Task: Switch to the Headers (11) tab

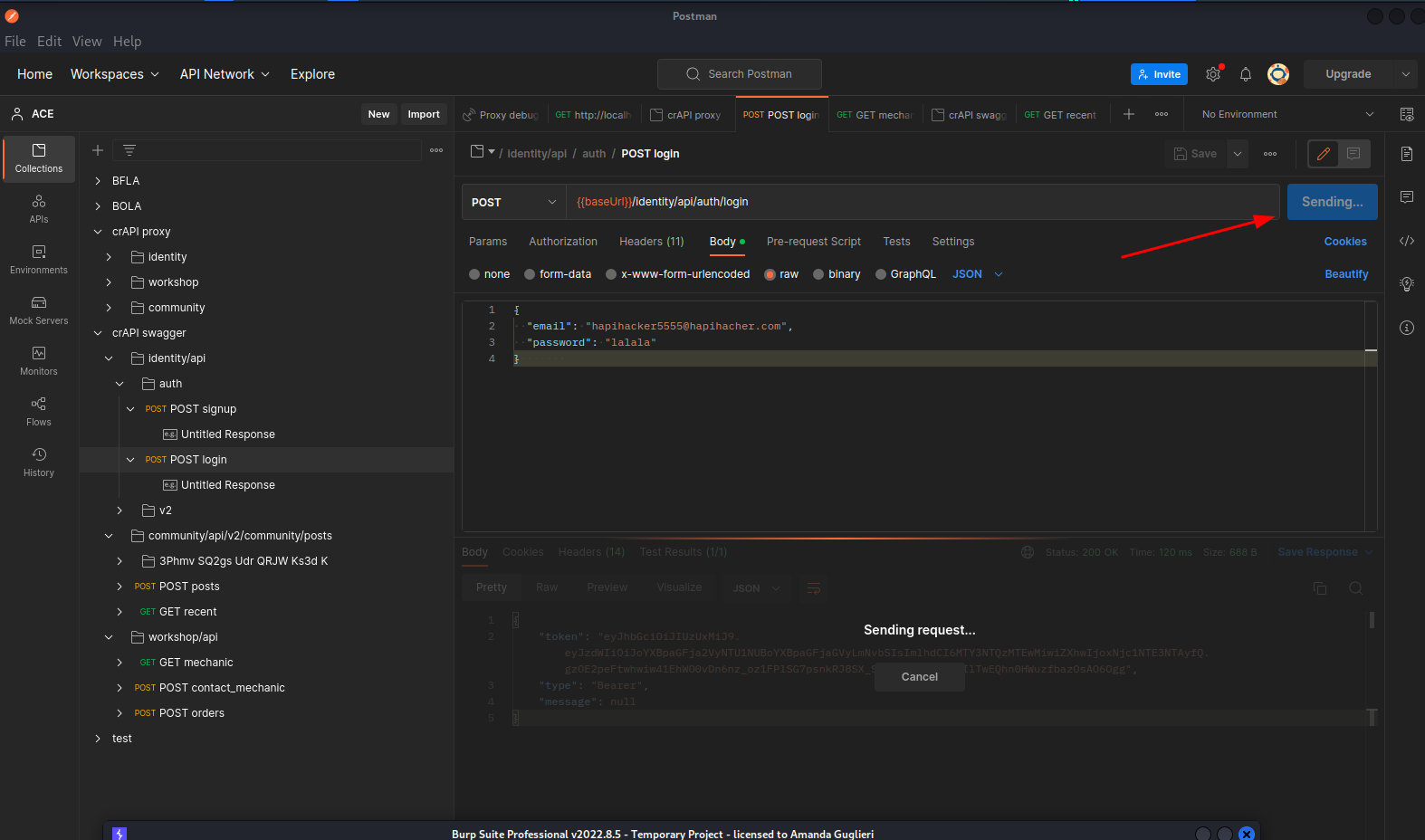Action: click(652, 242)
